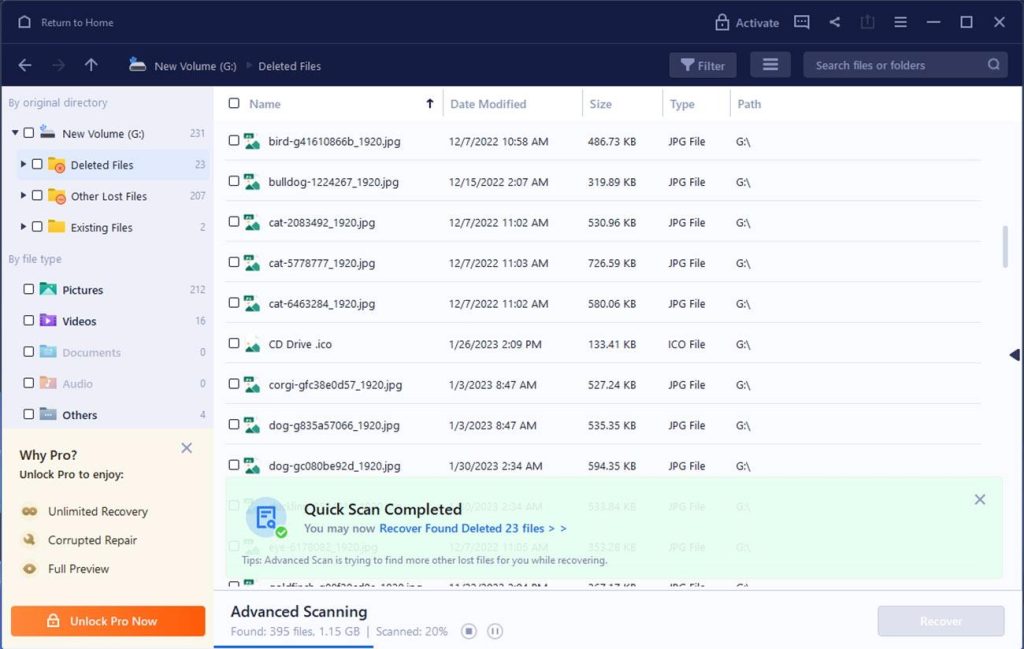
Task: Stop the advanced scanning
Action: [468, 631]
